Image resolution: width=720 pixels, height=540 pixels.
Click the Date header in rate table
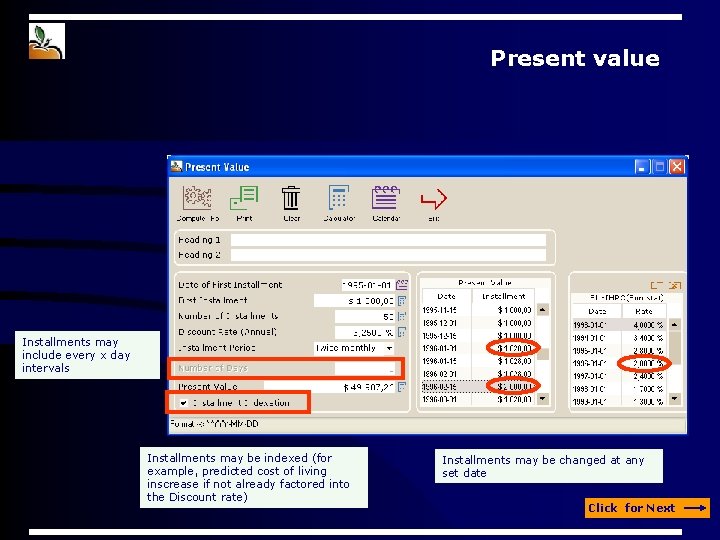[x=597, y=311]
